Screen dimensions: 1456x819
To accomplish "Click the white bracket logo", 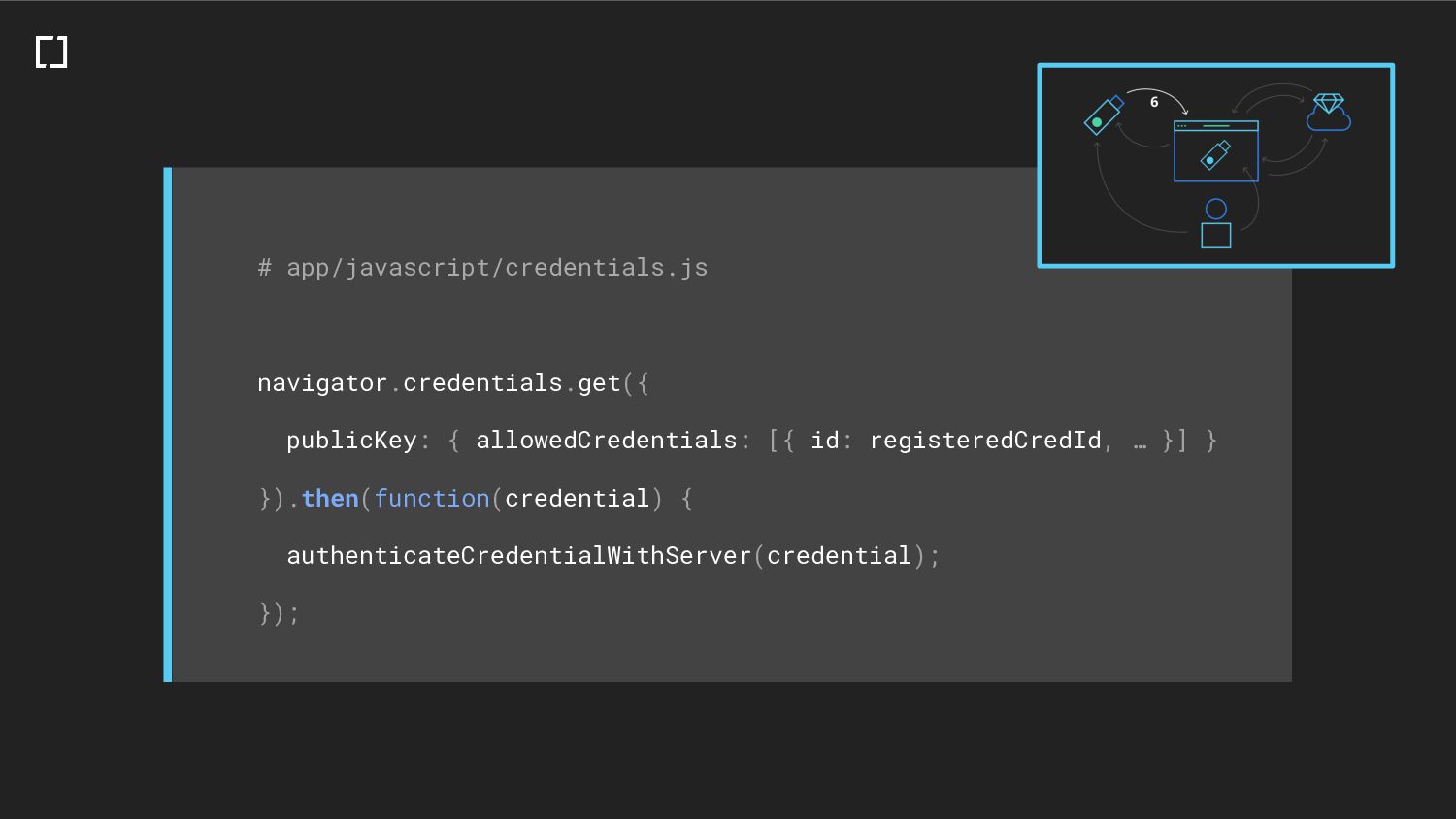I will (51, 52).
